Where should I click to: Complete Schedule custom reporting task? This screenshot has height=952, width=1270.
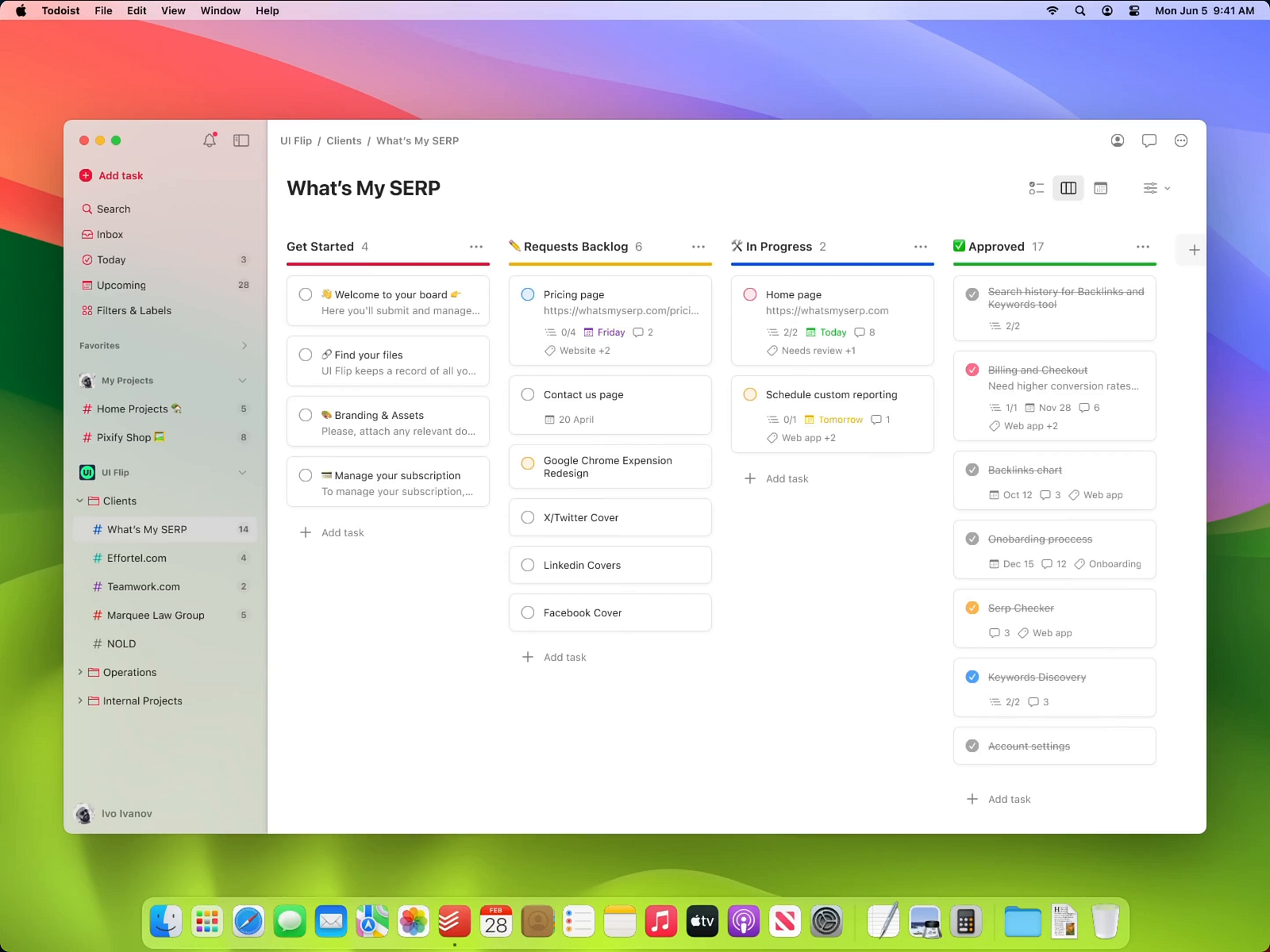pos(750,394)
